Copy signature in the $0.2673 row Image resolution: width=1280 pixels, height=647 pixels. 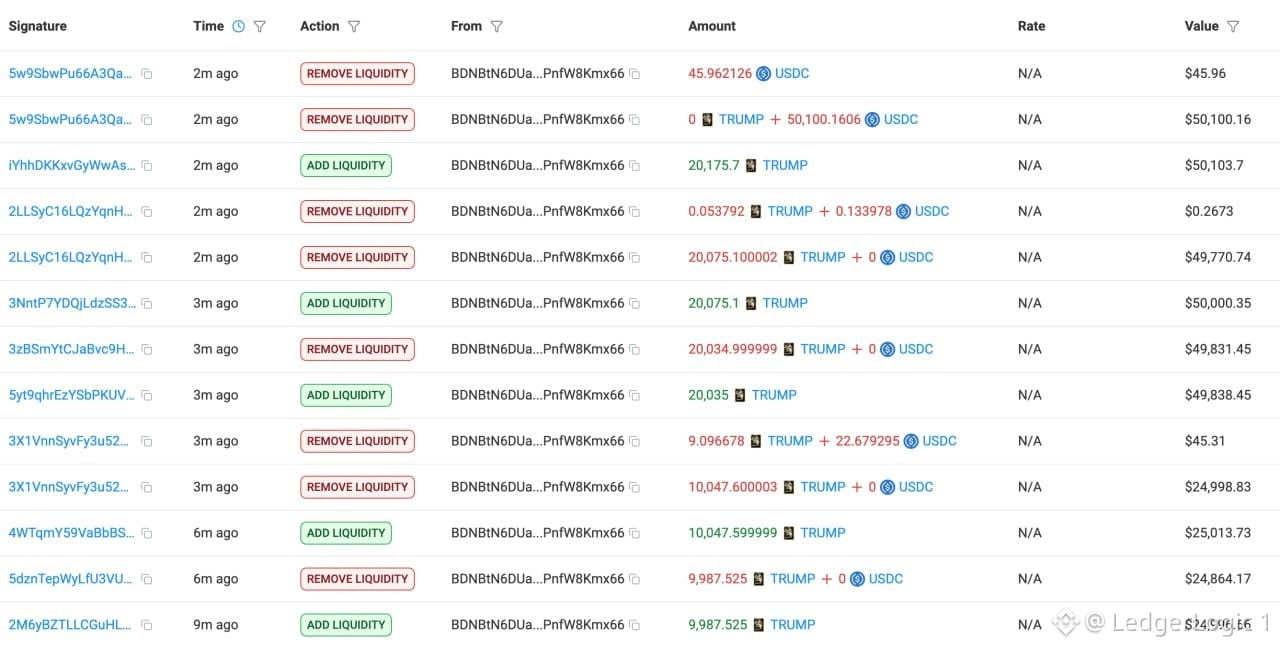pyautogui.click(x=146, y=212)
